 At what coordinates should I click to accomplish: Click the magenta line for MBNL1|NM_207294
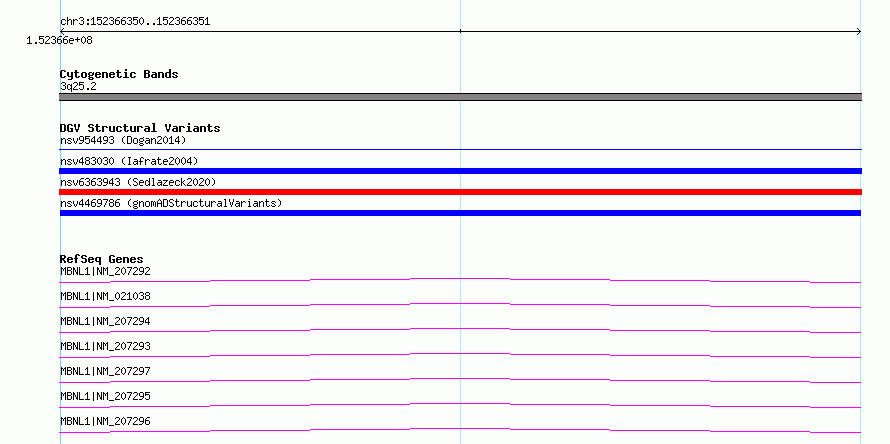click(460, 330)
